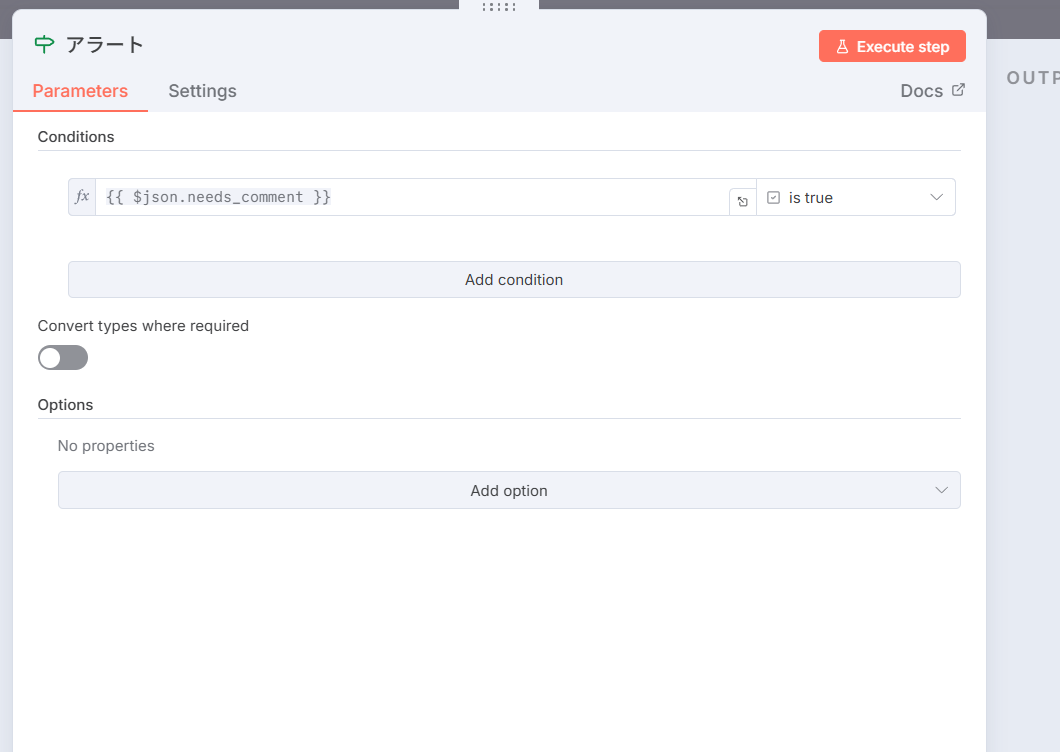Click the external link icon beside Docs
The width and height of the screenshot is (1060, 752).
pos(958,90)
